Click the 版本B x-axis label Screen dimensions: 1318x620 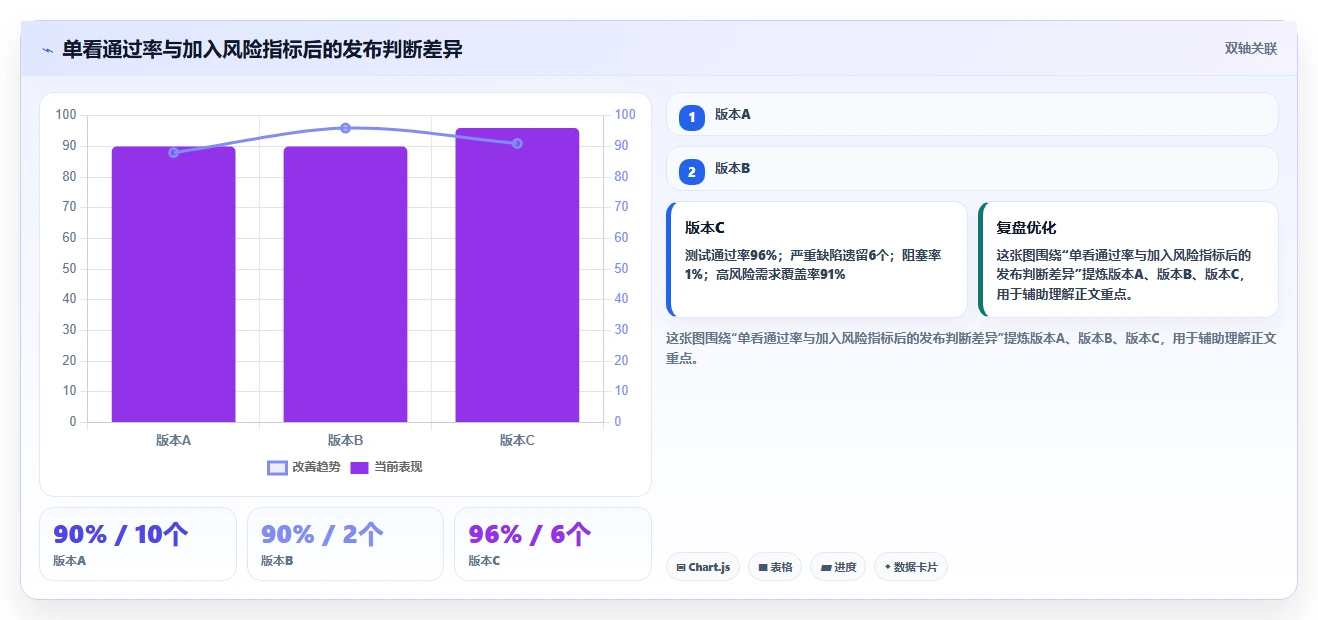point(345,440)
